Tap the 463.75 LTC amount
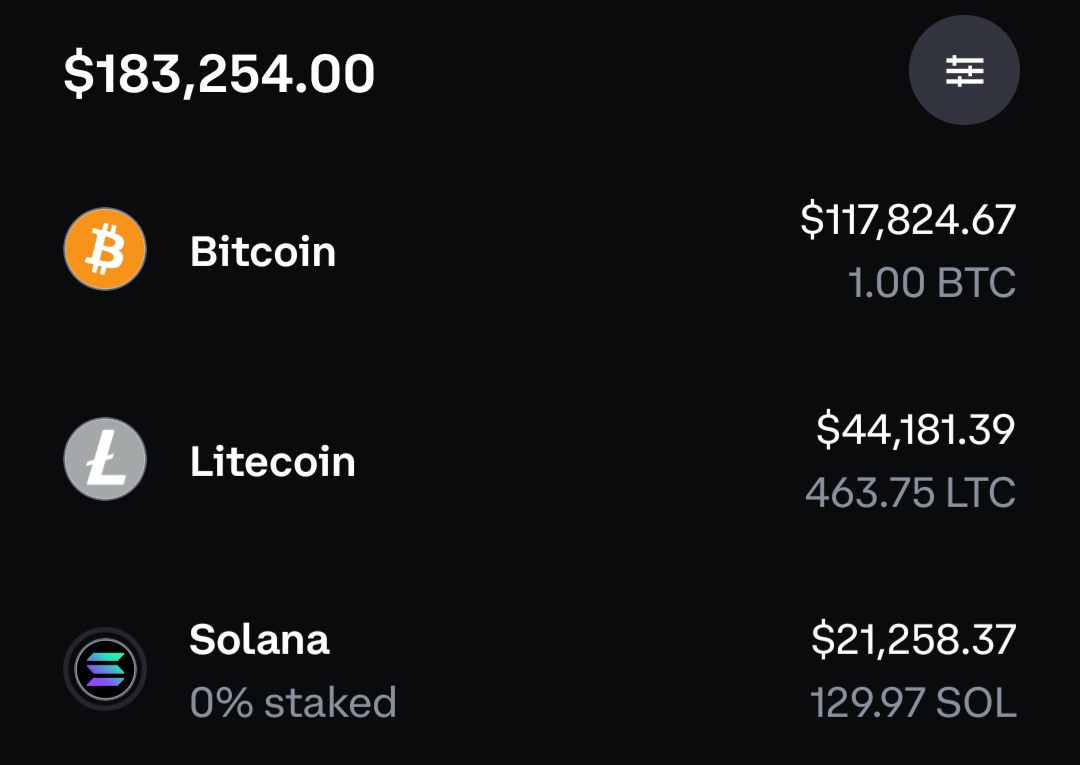The height and width of the screenshot is (765, 1080). [x=911, y=492]
